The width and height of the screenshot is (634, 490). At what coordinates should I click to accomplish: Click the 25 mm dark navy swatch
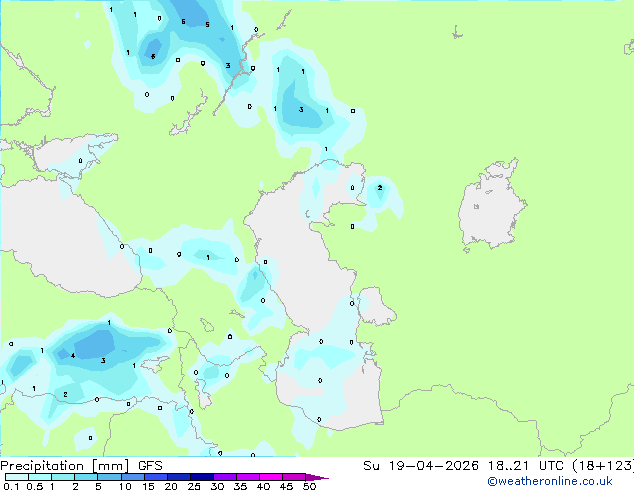tap(202, 477)
